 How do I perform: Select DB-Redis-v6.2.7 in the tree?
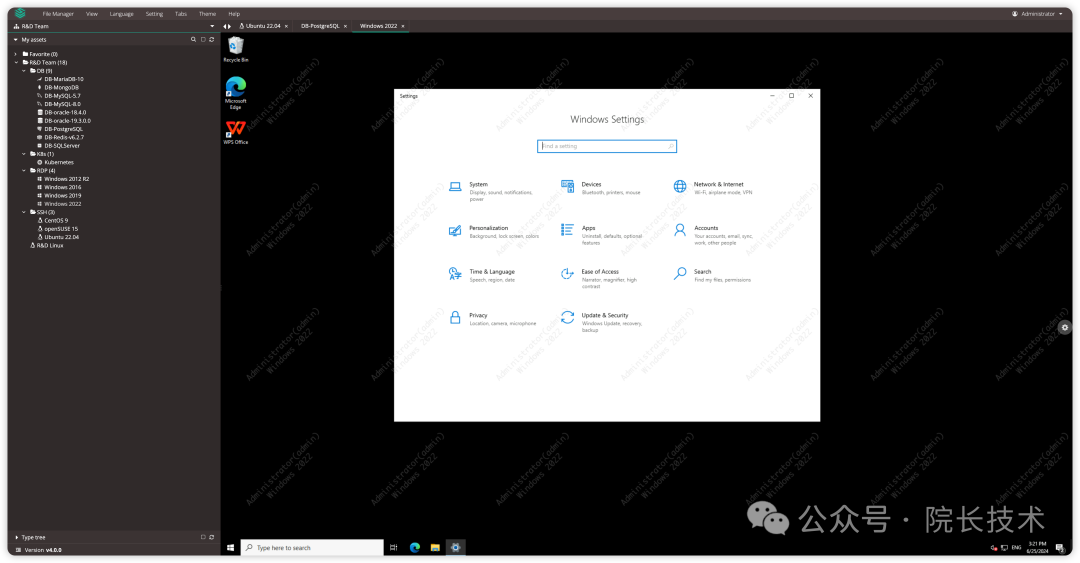64,137
